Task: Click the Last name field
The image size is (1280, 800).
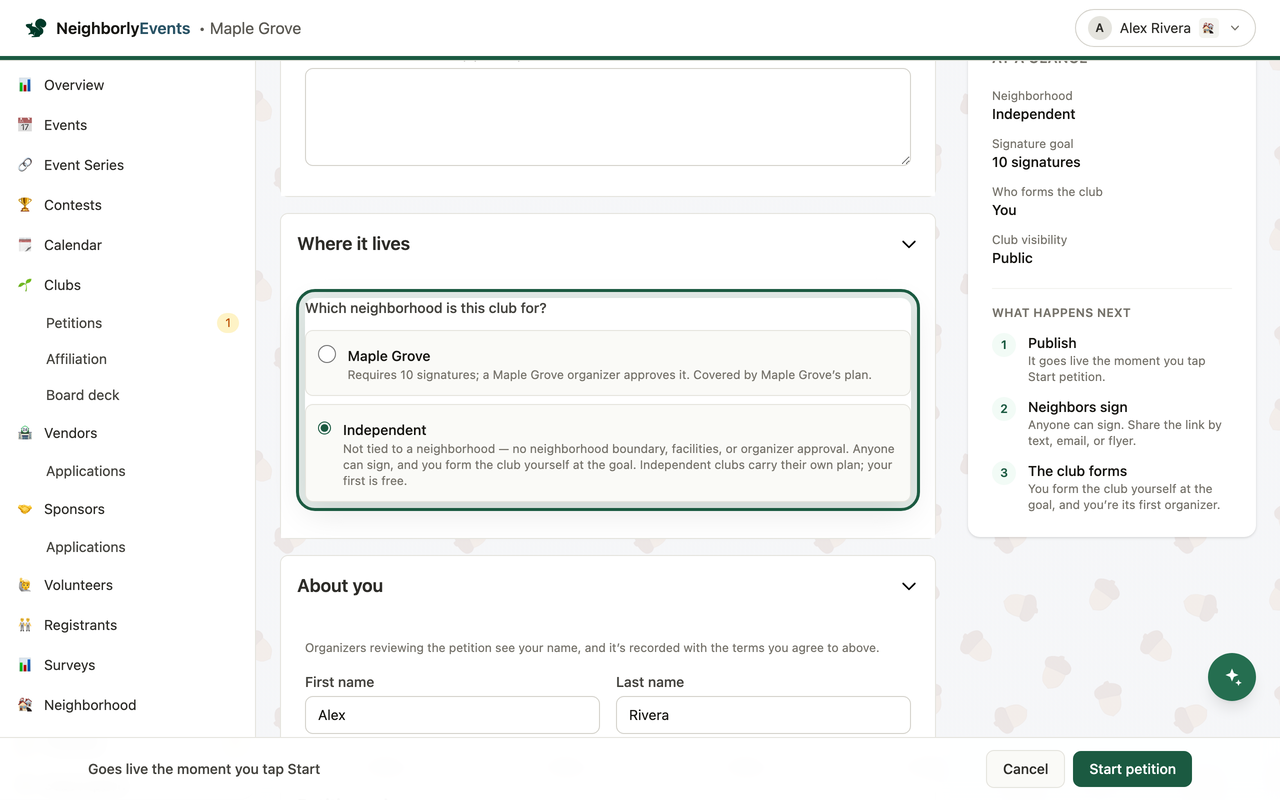Action: pos(763,715)
